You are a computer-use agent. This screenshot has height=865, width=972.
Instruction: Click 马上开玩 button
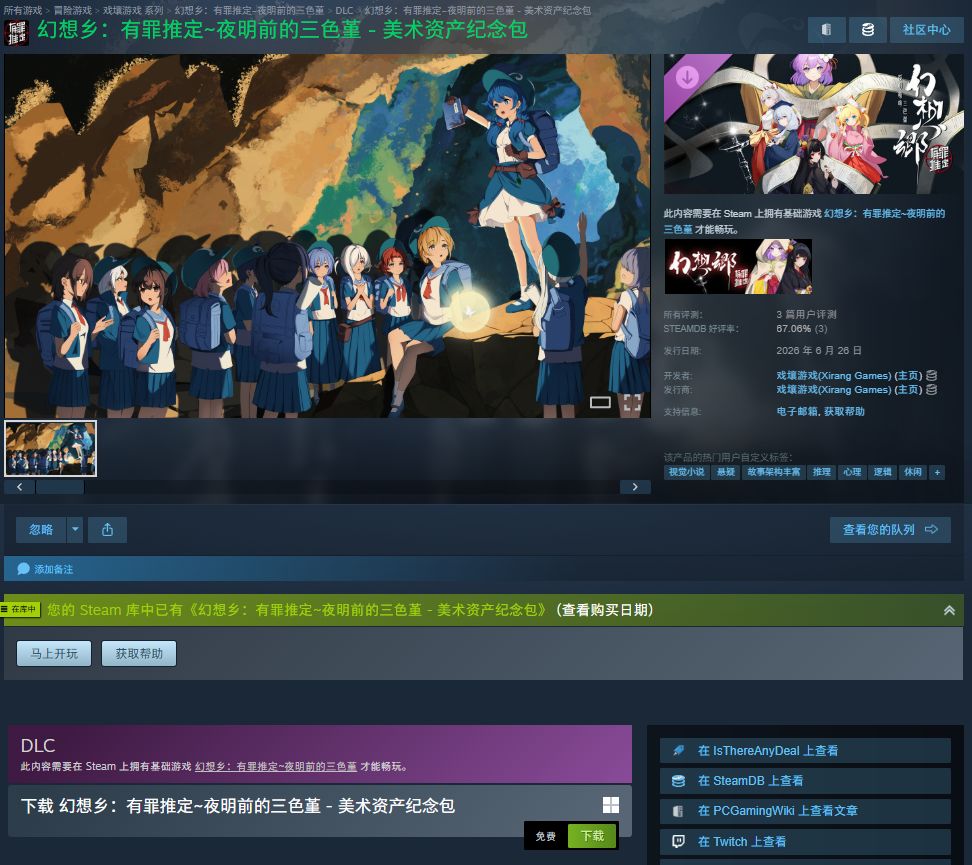pyautogui.click(x=54, y=654)
